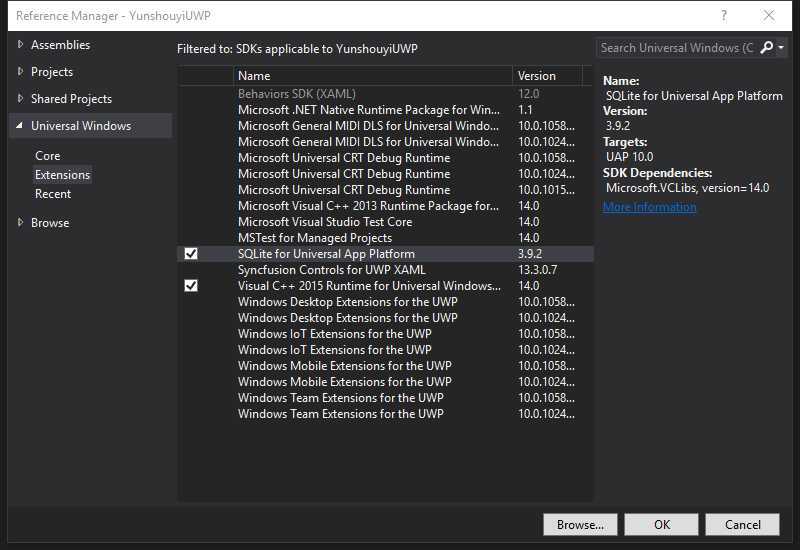Click the 13.3.0.7 version cell
The width and height of the screenshot is (800, 550).
[537, 269]
